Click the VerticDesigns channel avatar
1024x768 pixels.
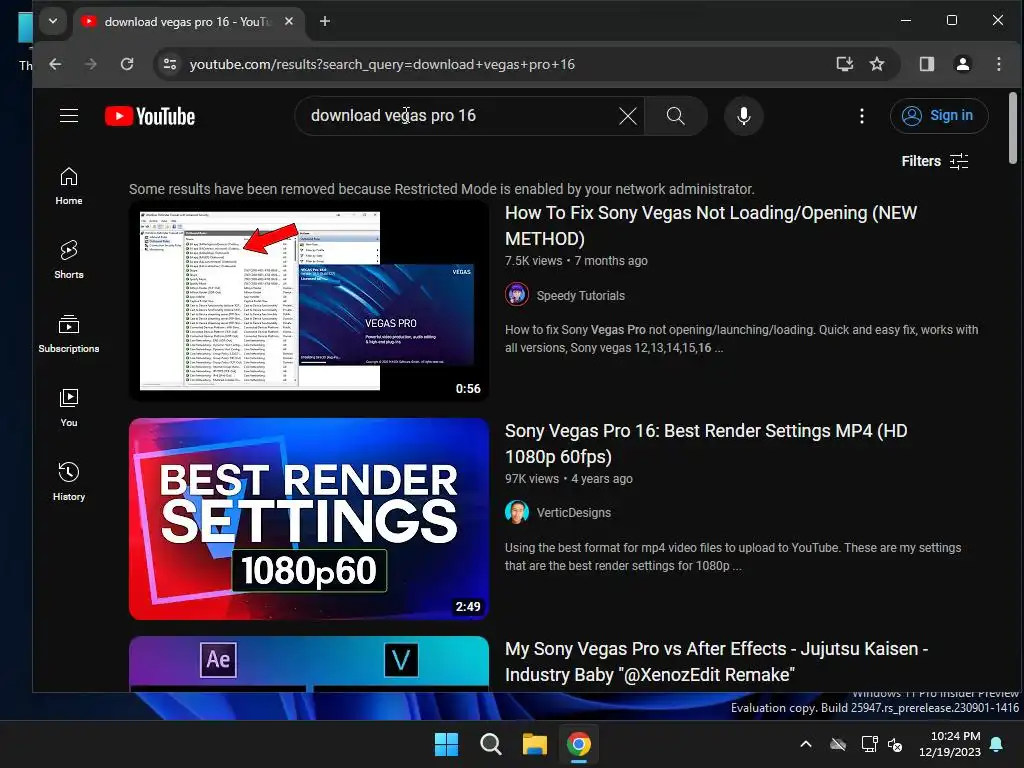pyautogui.click(x=517, y=512)
